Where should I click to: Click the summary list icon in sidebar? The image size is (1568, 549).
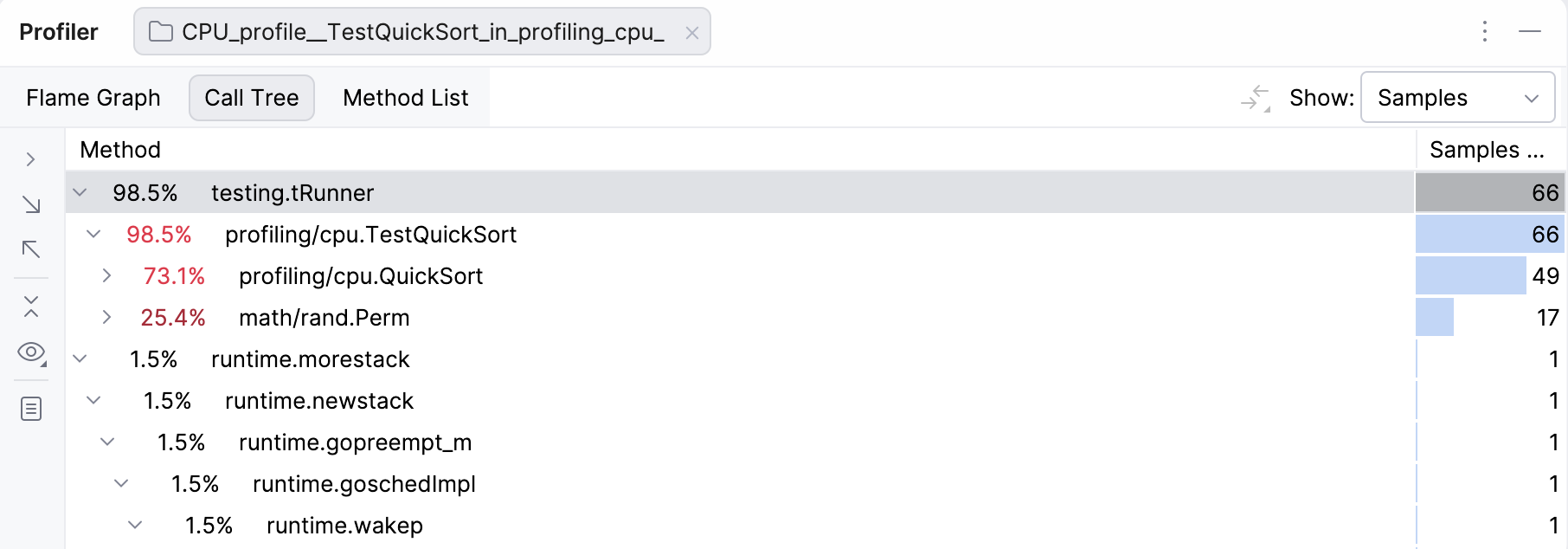click(31, 408)
